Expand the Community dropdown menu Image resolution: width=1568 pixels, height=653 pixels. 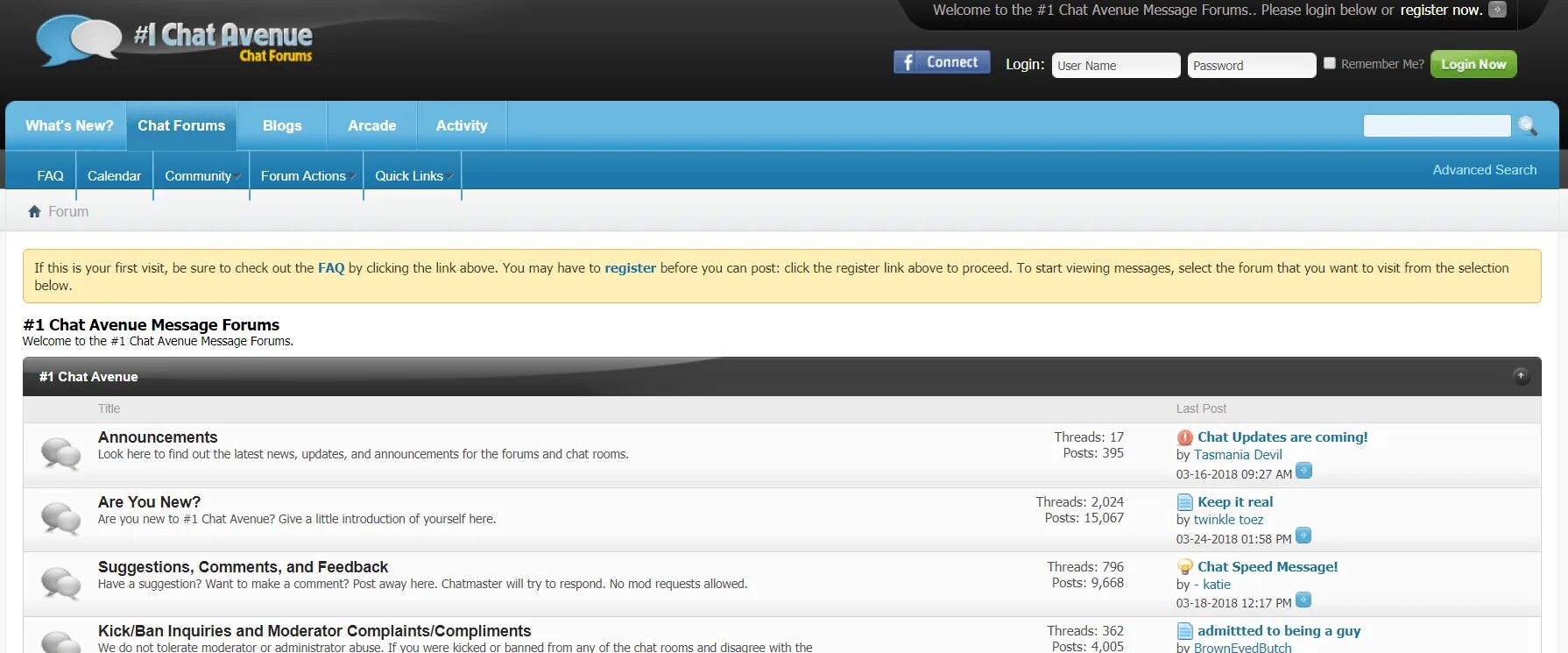point(202,176)
